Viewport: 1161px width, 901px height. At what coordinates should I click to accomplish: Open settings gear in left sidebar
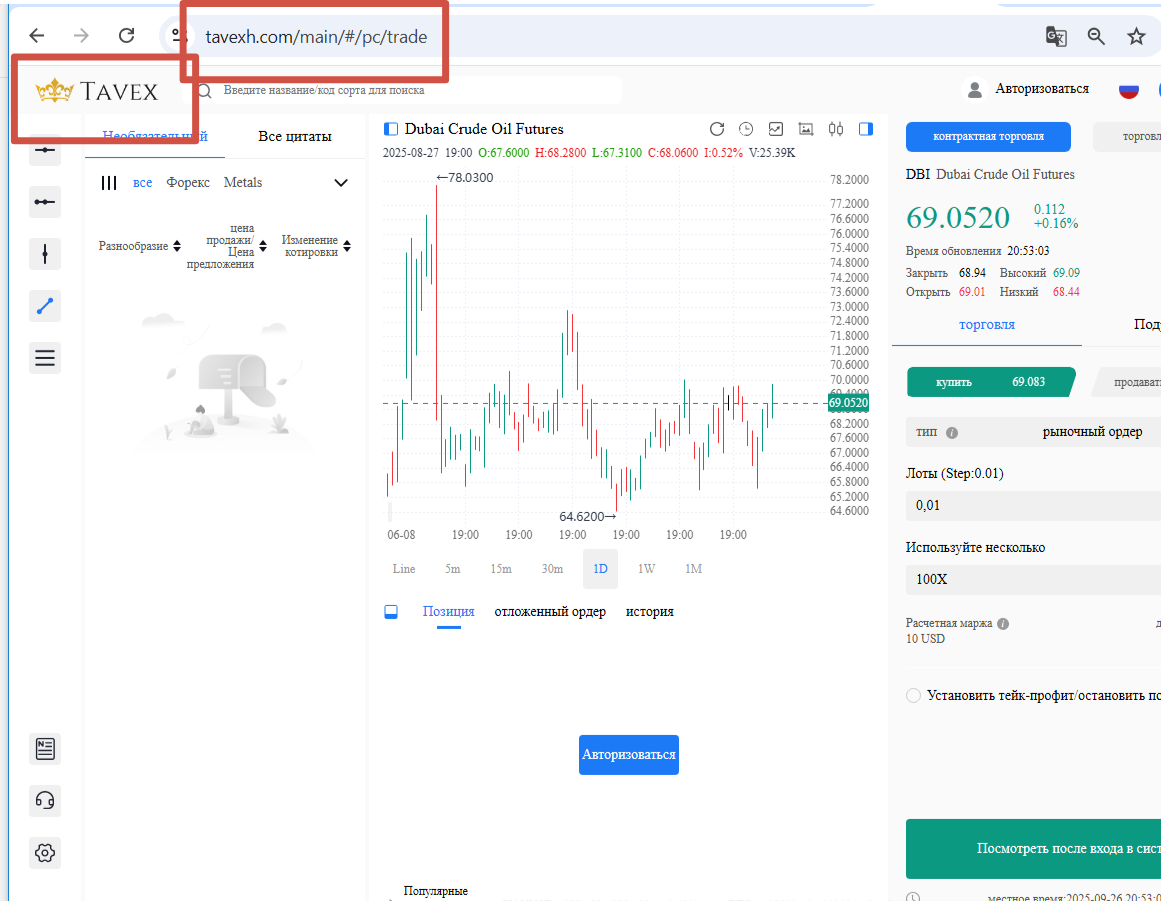click(44, 853)
